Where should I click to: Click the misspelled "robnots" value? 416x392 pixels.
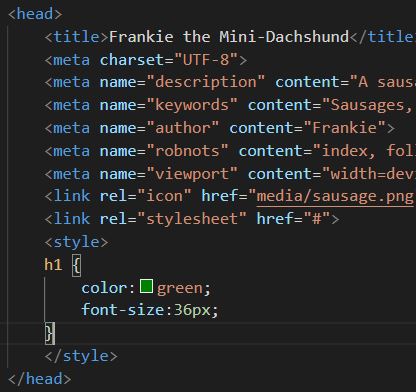coord(187,151)
